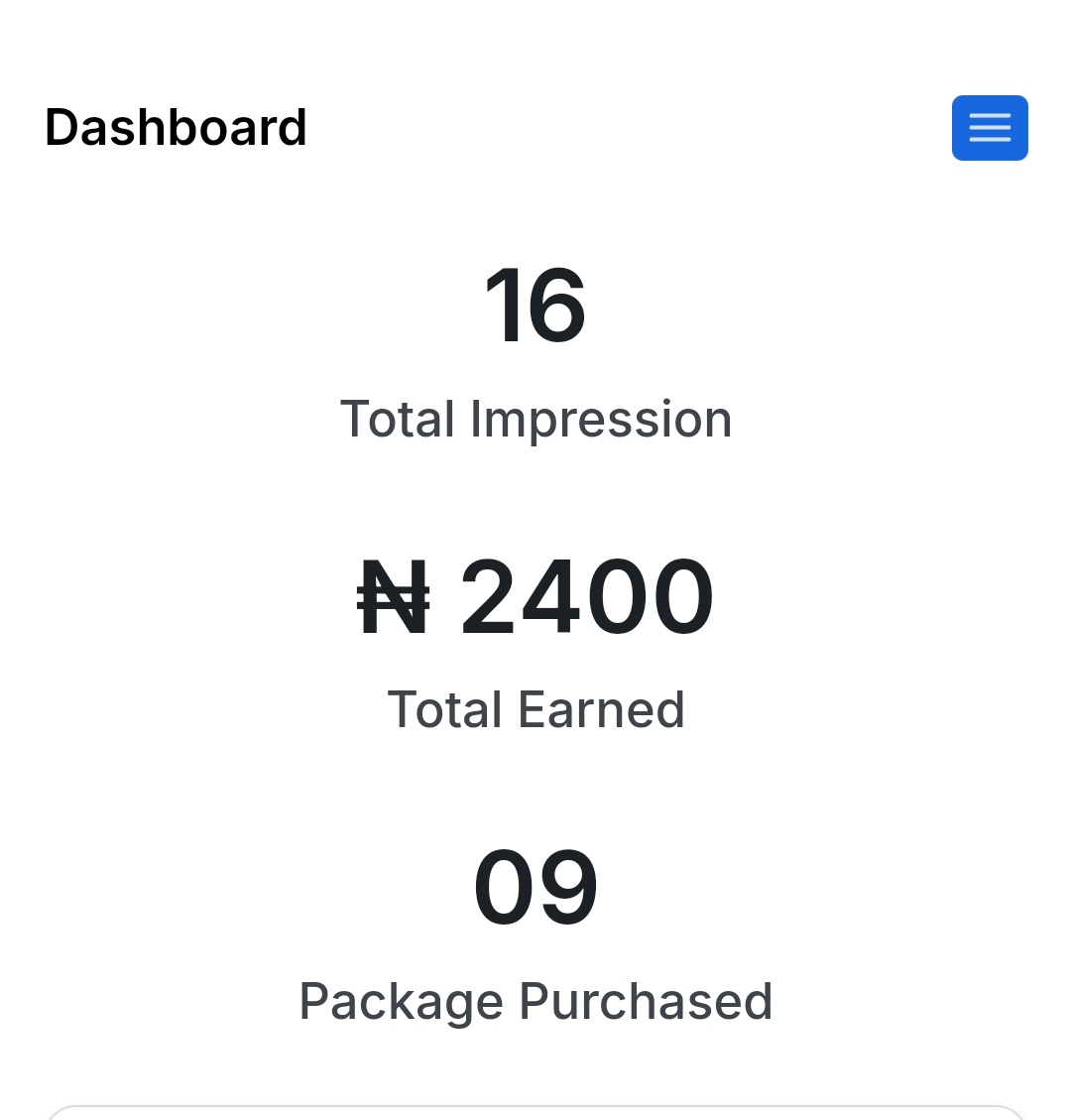Click the digit 9 in packages count
Image resolution: width=1071 pixels, height=1120 pixels.
(x=568, y=887)
